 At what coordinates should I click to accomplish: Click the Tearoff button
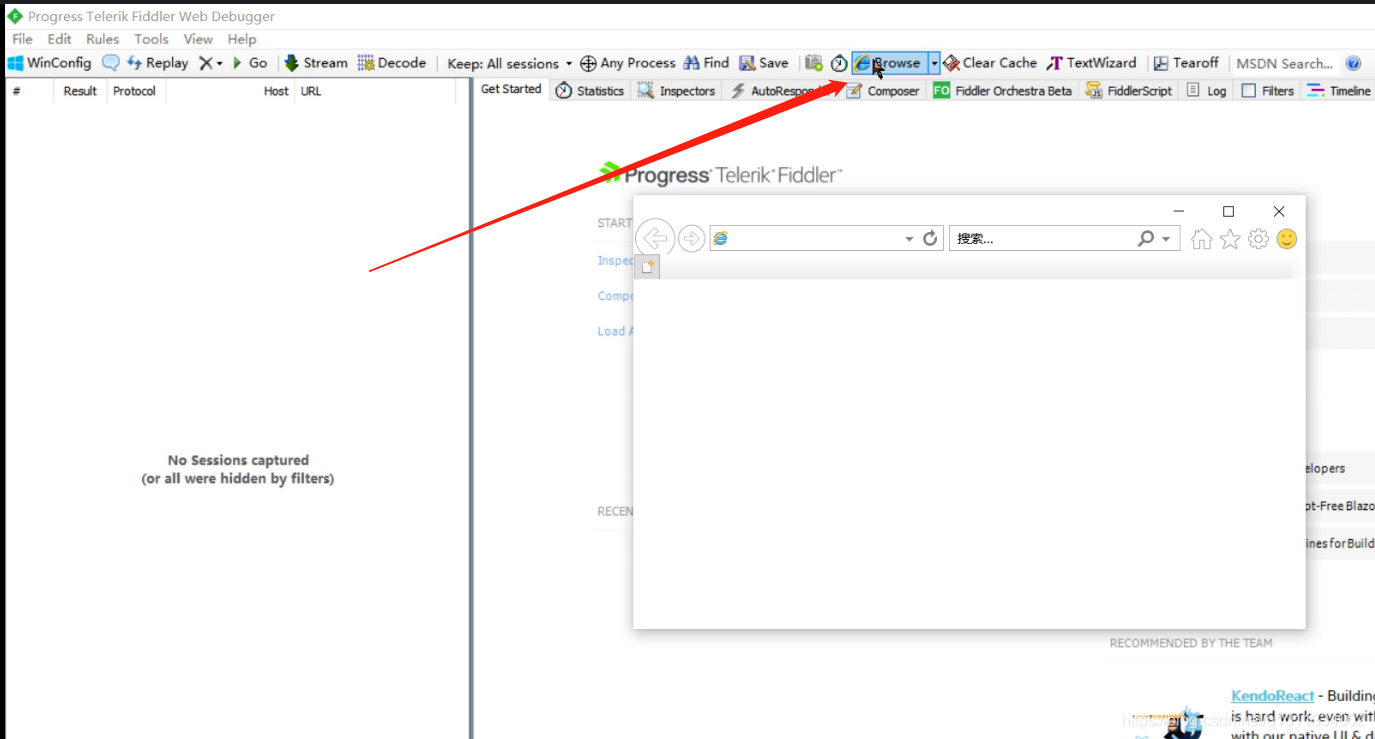(1186, 63)
